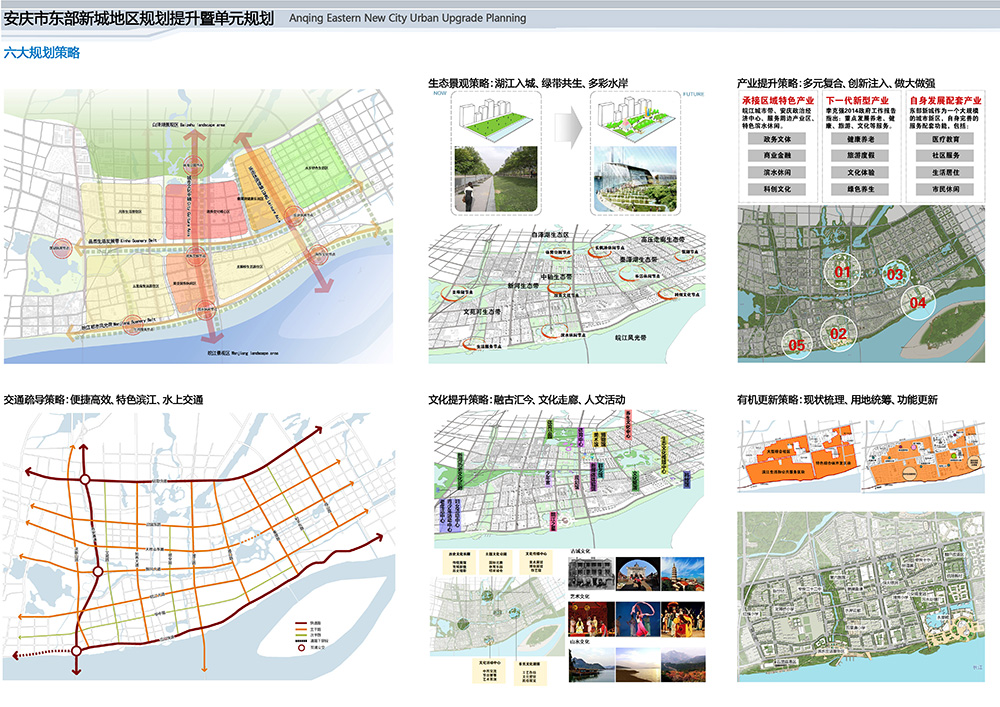Click the grey '绿色养生' box
Image resolution: width=1000 pixels, height=707 pixels.
click(x=860, y=189)
